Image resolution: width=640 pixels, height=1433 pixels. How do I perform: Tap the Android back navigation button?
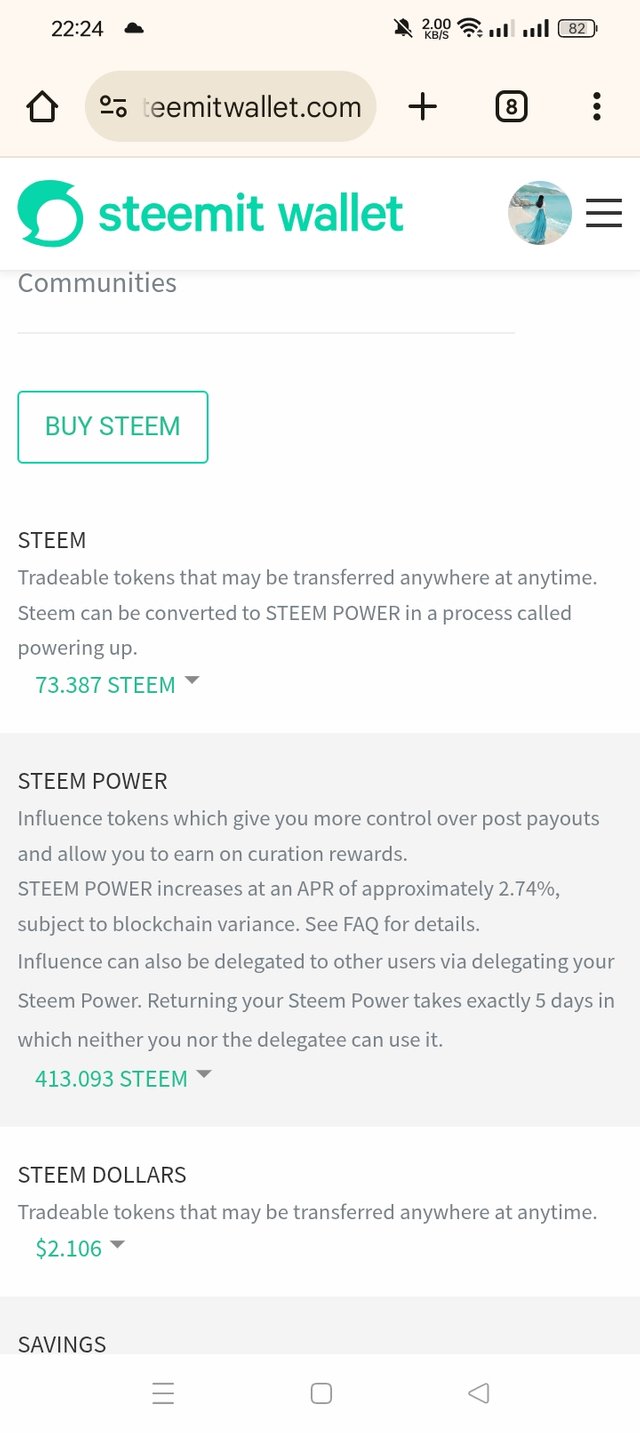[x=478, y=1393]
